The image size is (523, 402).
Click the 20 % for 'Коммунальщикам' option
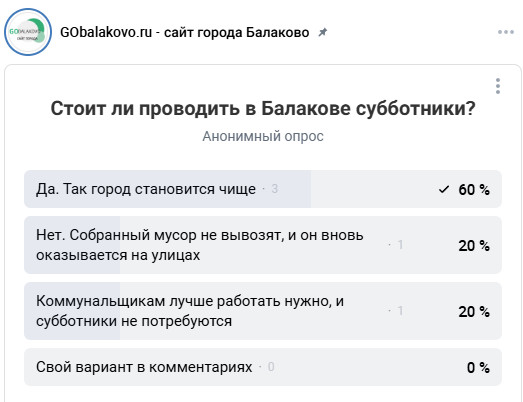point(474,312)
